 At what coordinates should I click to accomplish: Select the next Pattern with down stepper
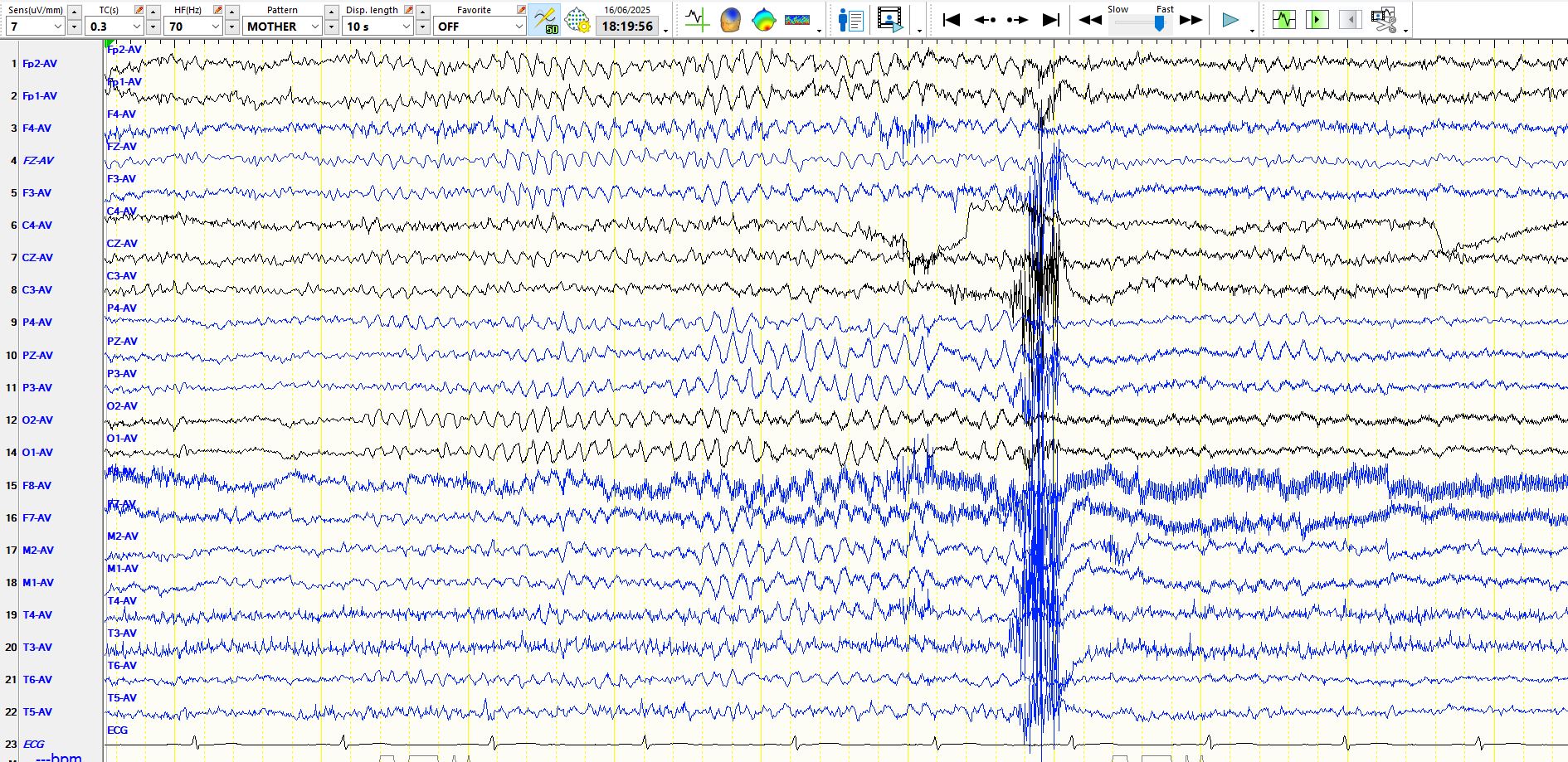coord(331,27)
